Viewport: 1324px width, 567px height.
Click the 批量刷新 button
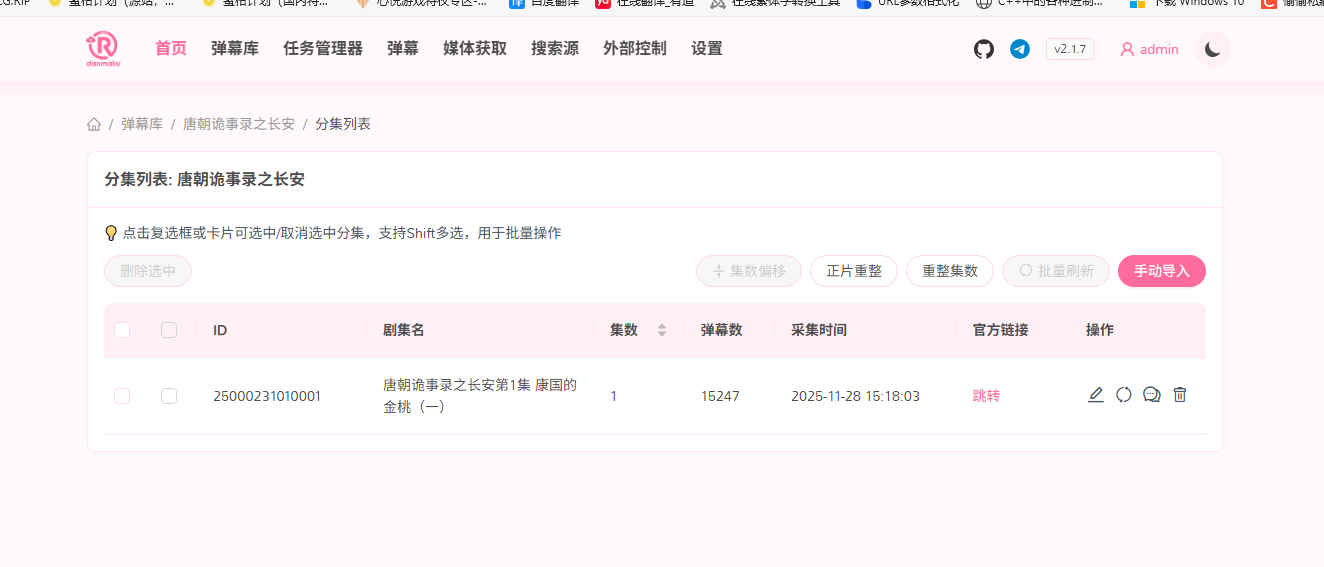tap(1056, 271)
